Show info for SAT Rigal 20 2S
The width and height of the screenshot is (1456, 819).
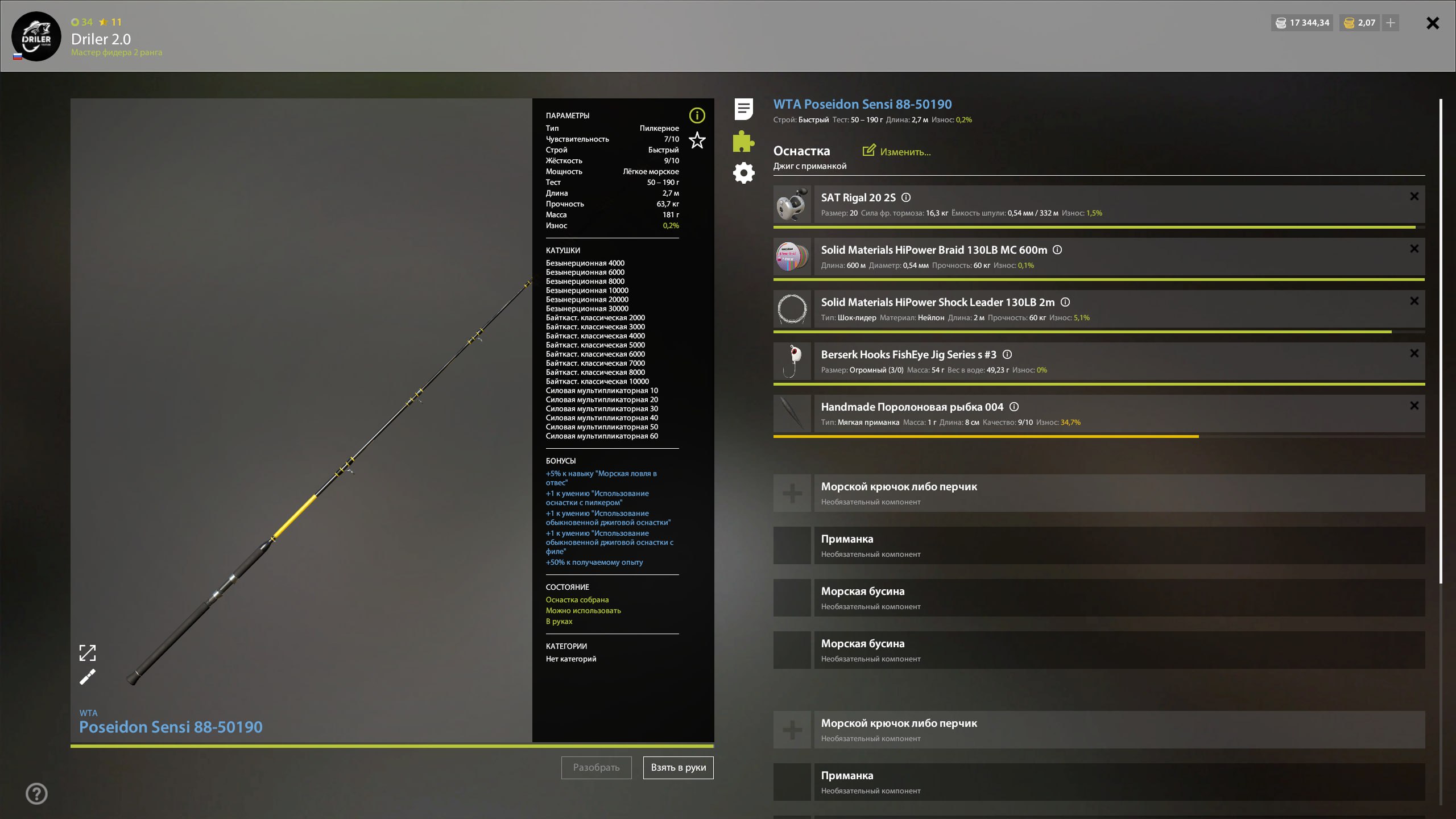[x=906, y=197]
